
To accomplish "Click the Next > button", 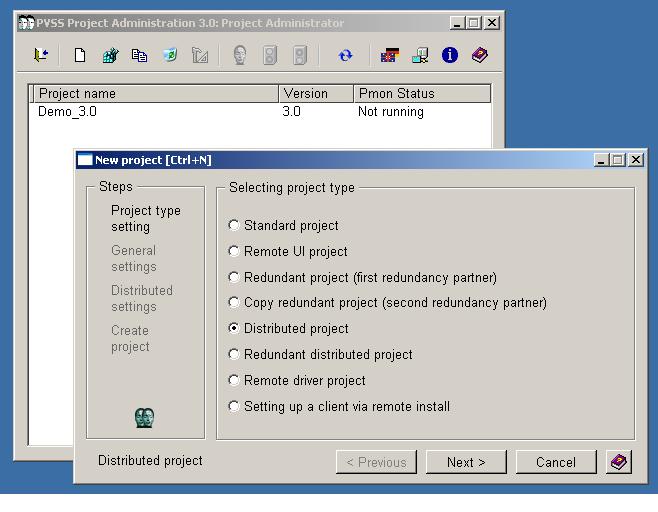I will (x=466, y=462).
